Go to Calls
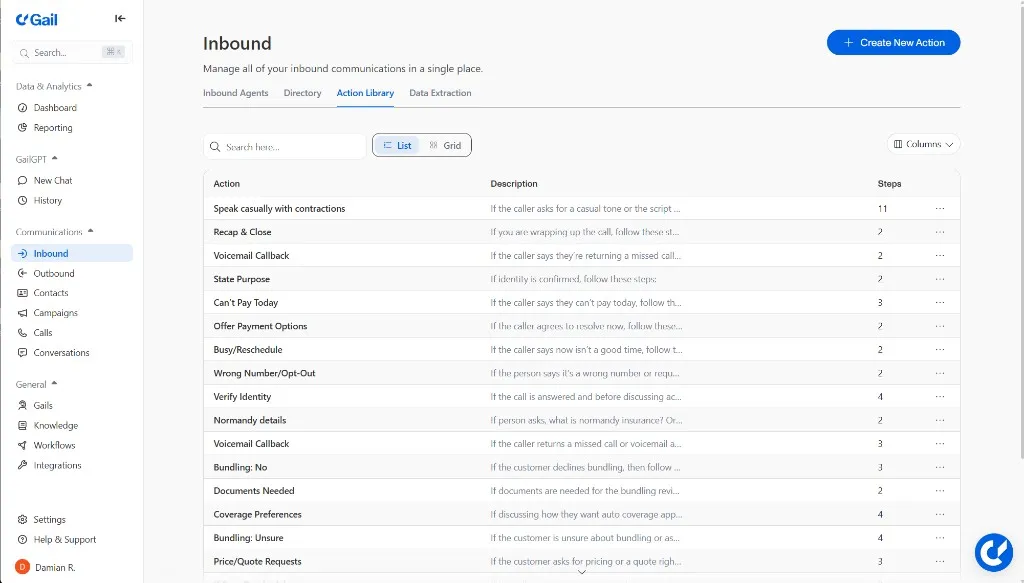This screenshot has width=1024, height=583. pos(43,333)
